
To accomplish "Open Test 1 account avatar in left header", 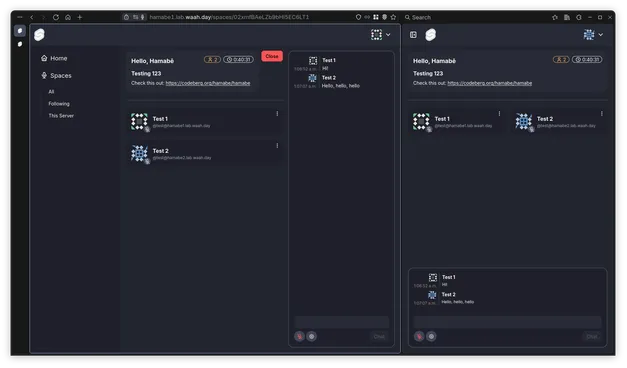I will [x=376, y=35].
